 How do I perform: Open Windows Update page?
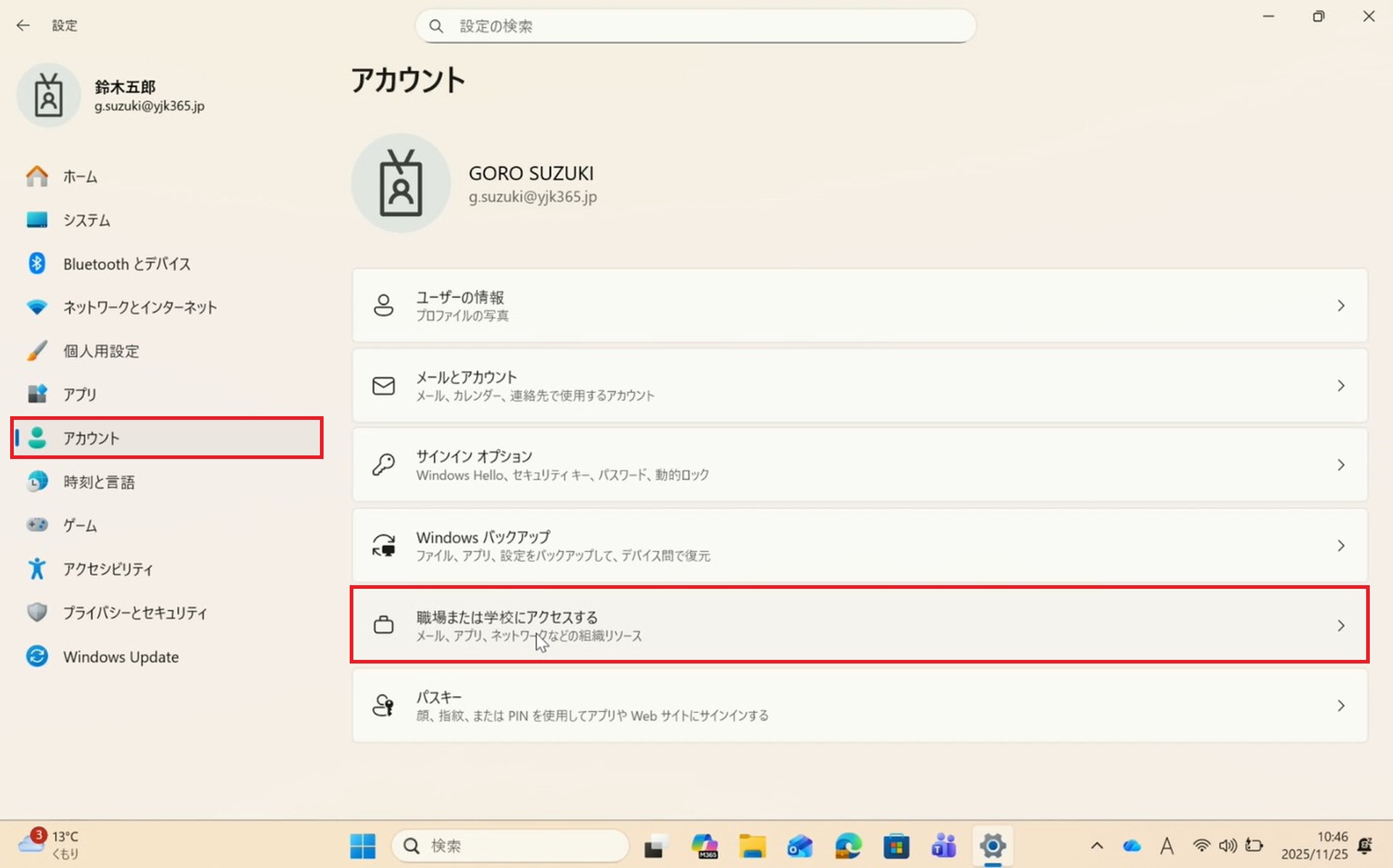click(x=120, y=657)
